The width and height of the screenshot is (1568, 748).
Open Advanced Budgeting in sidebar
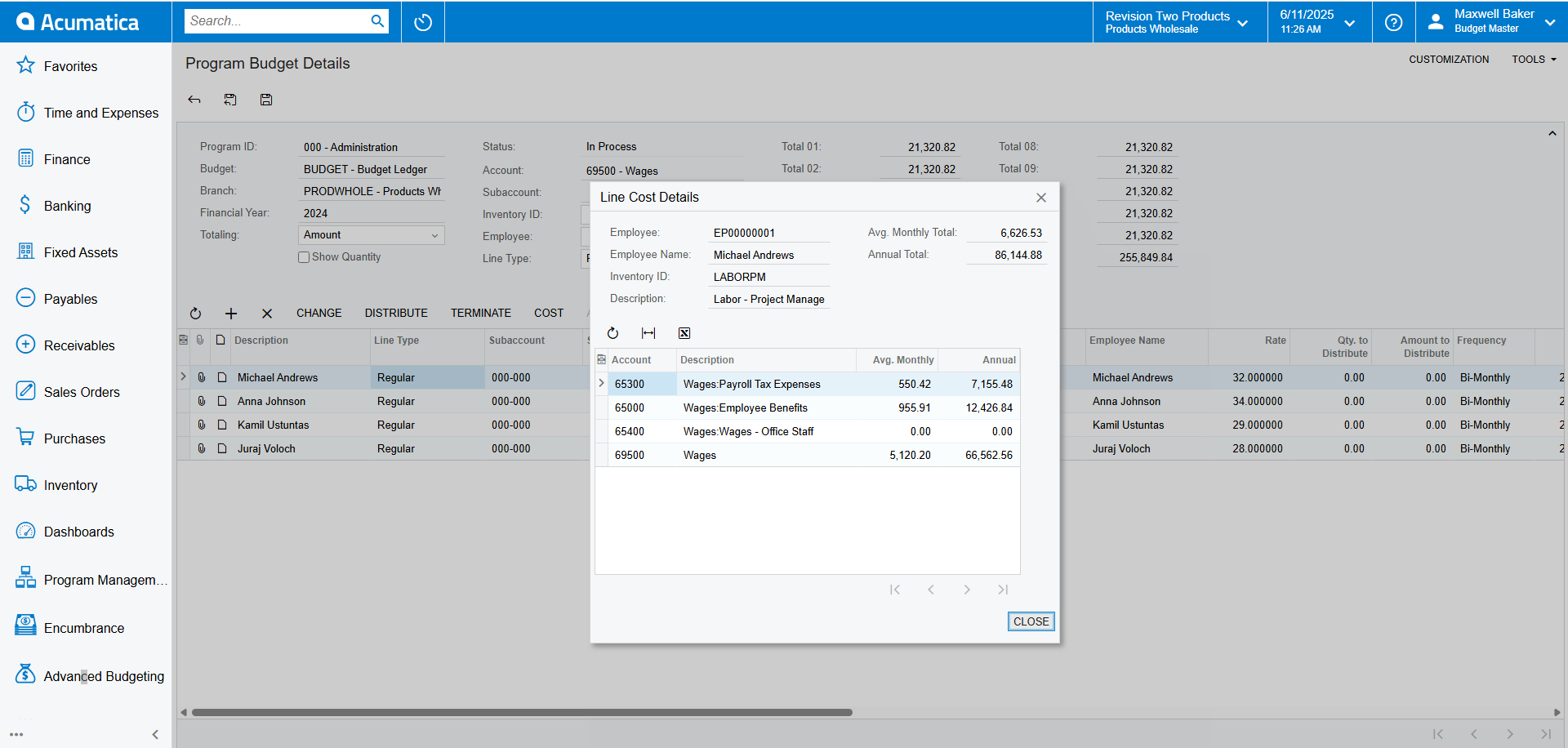coord(104,676)
